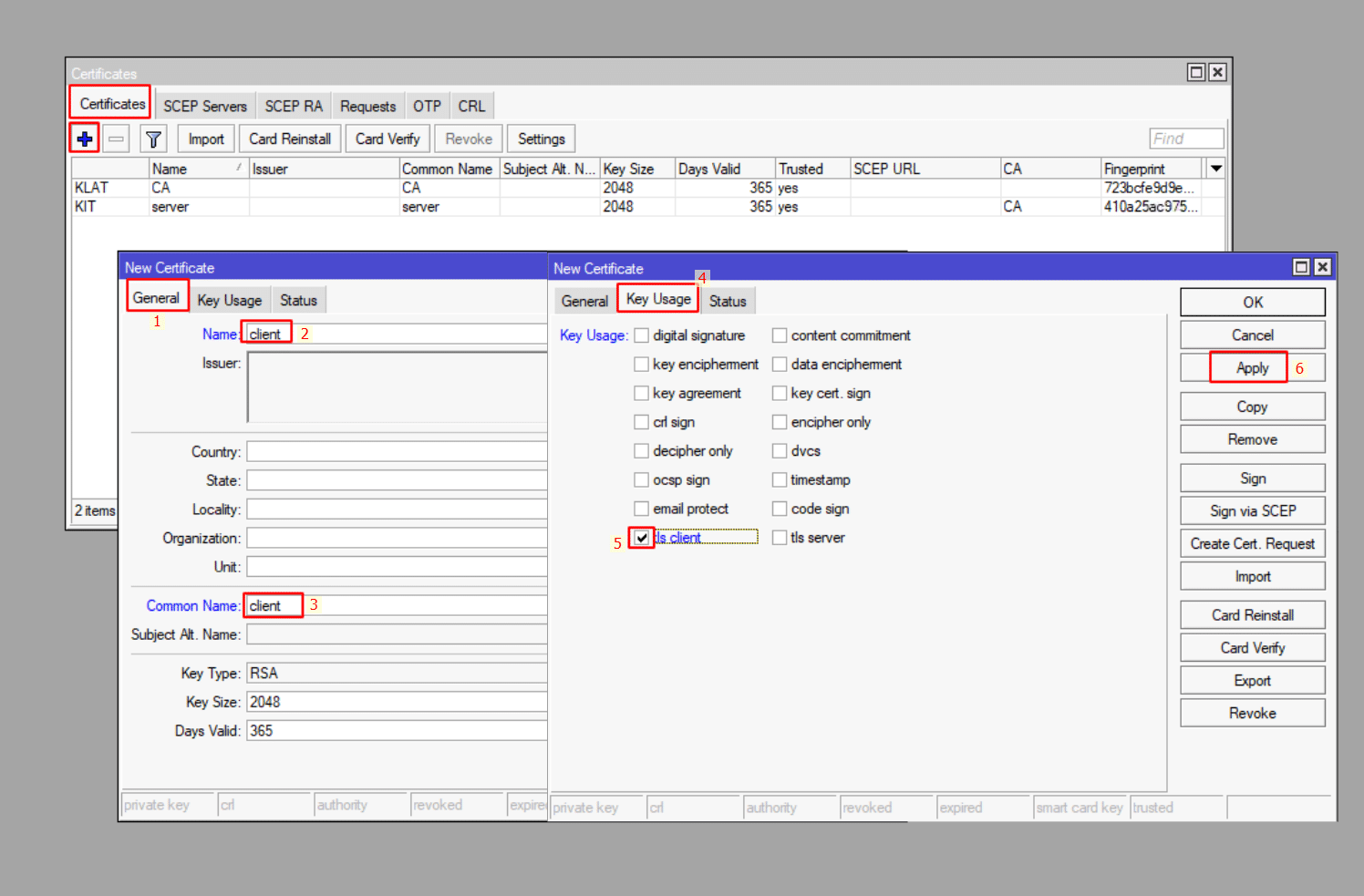
Task: Click Create Cert. Request button
Action: pos(1253,544)
